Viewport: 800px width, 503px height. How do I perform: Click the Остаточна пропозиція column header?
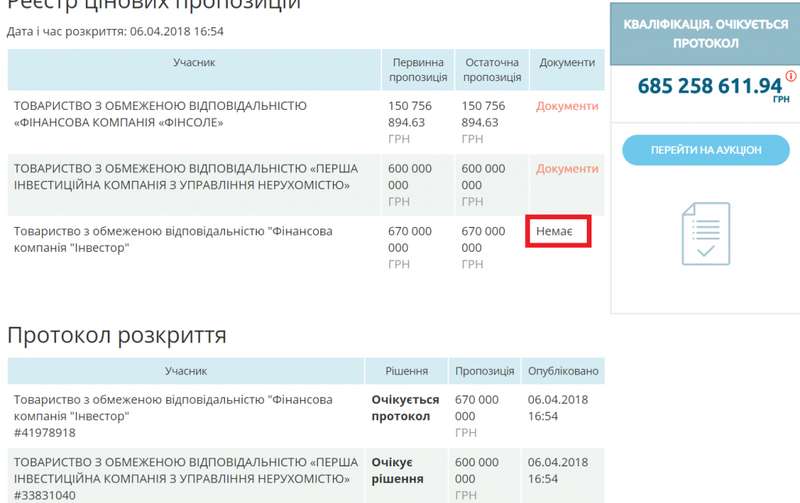point(492,69)
